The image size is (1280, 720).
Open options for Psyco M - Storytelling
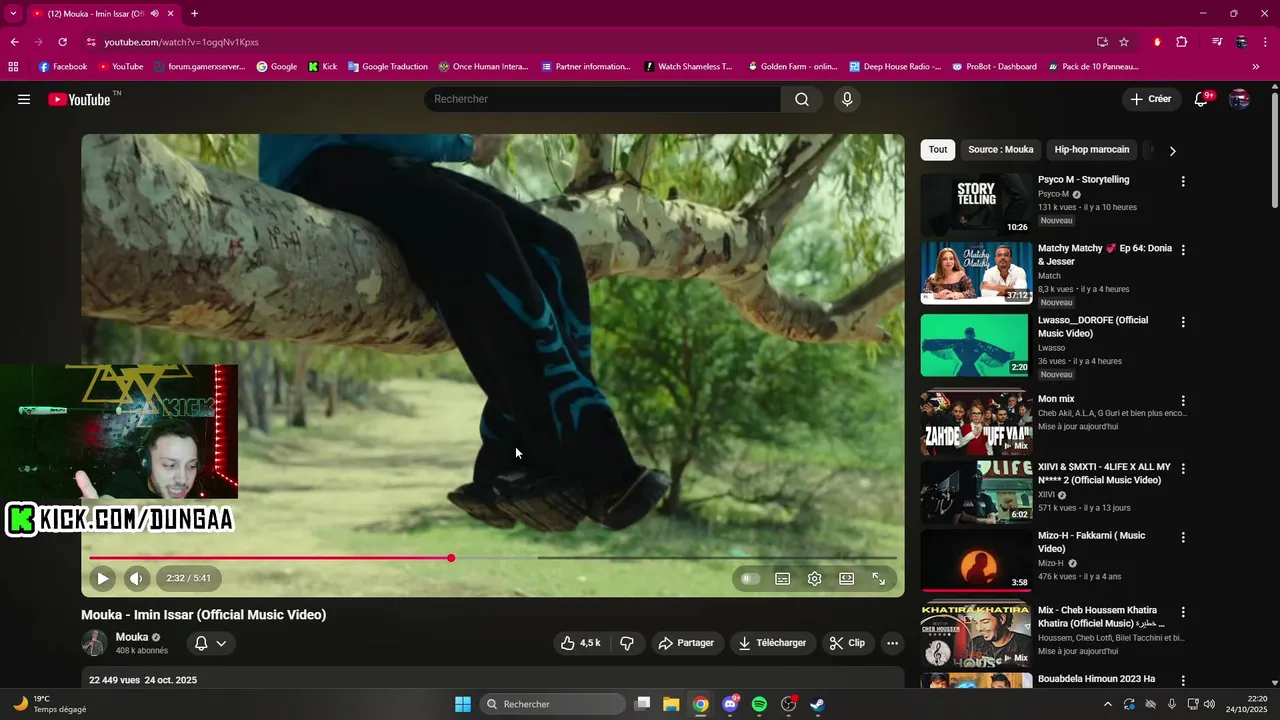[x=1183, y=181]
